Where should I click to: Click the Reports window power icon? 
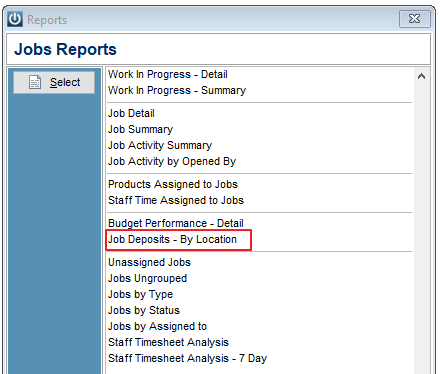click(x=15, y=19)
